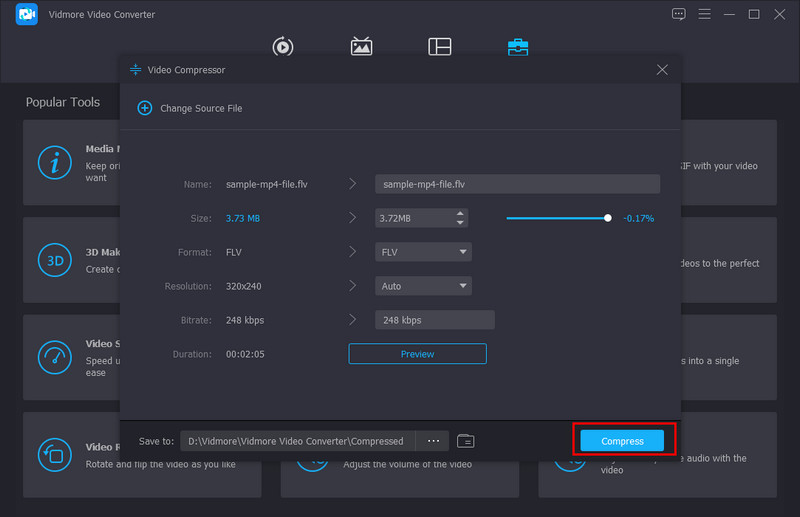Increase size with the stepper up arrow
Screen dimensions: 800x517
(x=459, y=214)
